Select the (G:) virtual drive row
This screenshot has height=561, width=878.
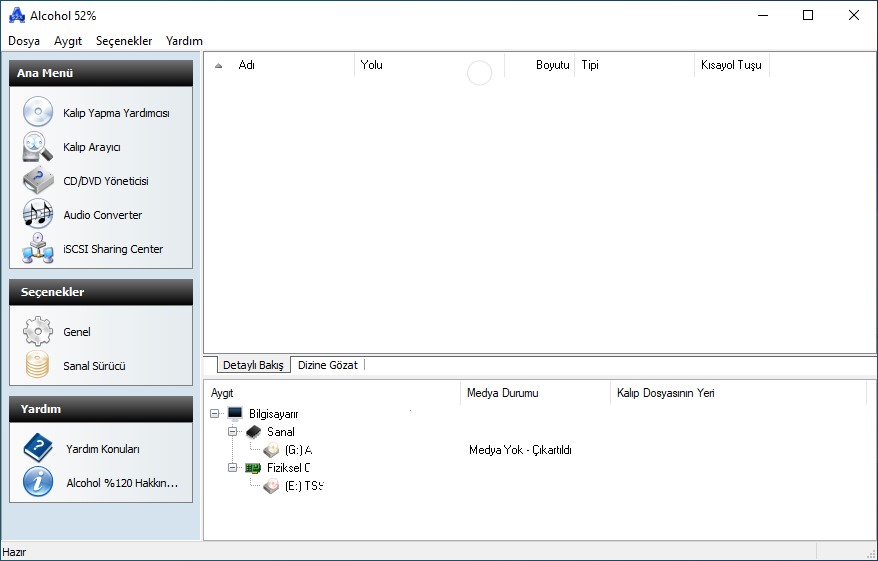pos(298,450)
